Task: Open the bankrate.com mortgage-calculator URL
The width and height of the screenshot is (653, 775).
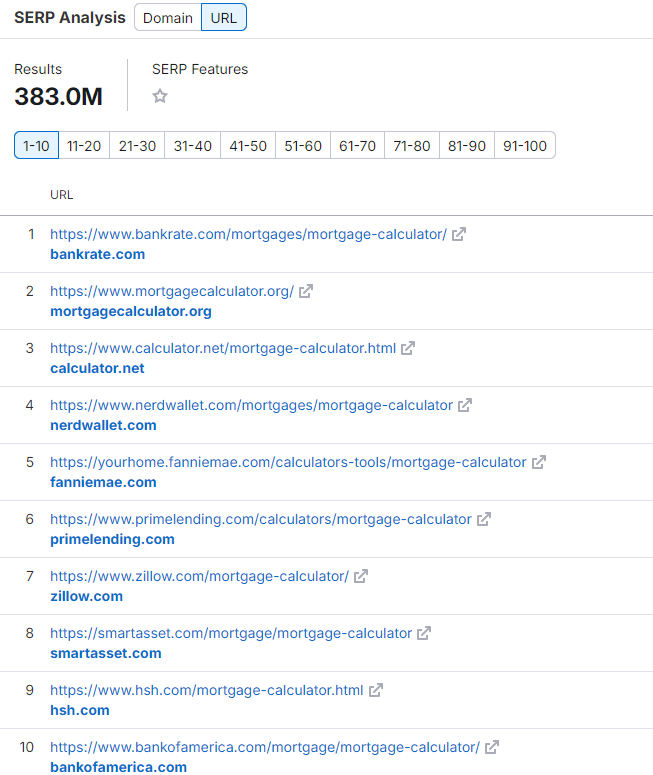Action: click(248, 234)
